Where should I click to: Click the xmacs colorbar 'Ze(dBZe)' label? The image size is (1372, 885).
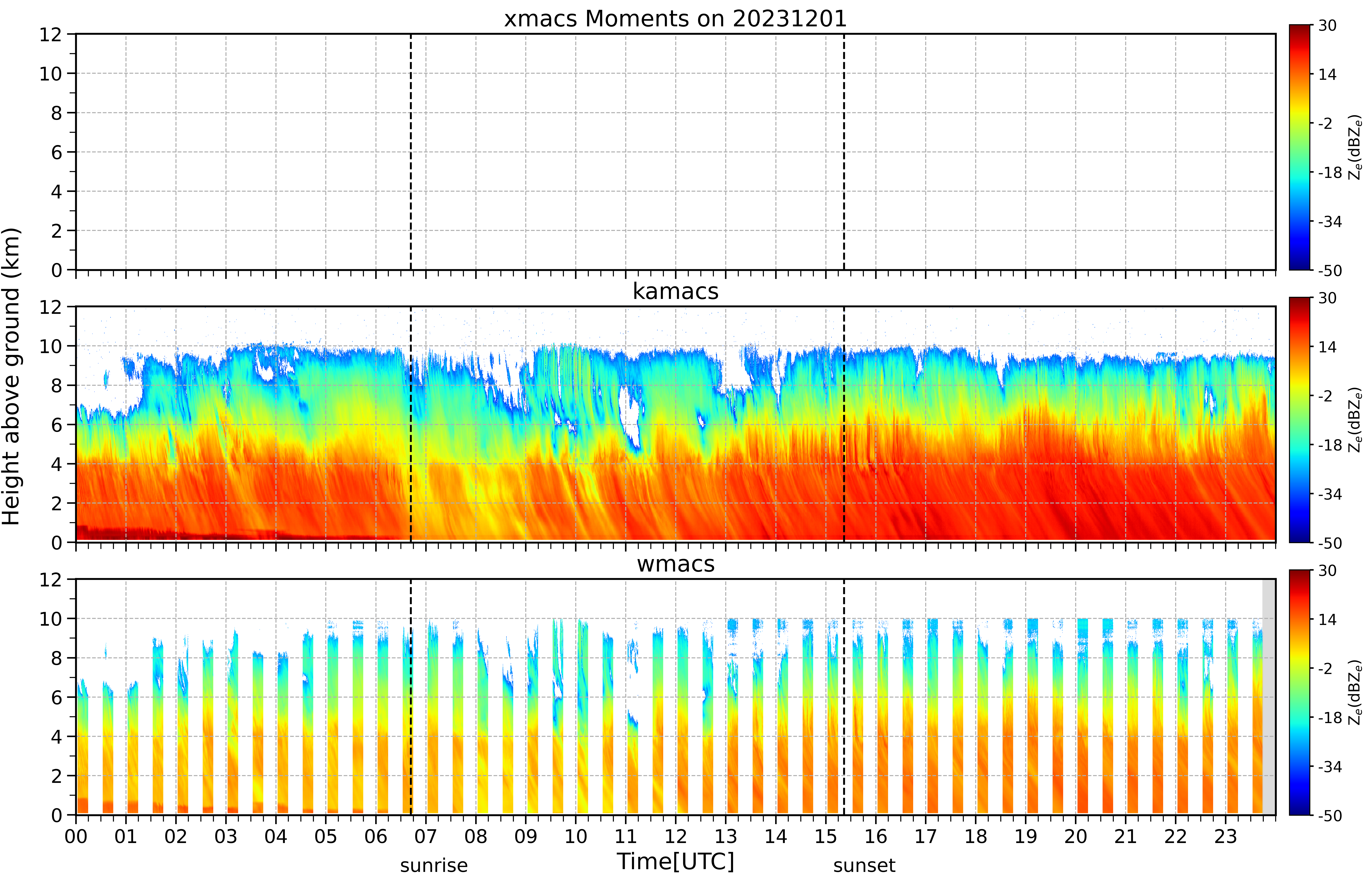click(x=1355, y=147)
